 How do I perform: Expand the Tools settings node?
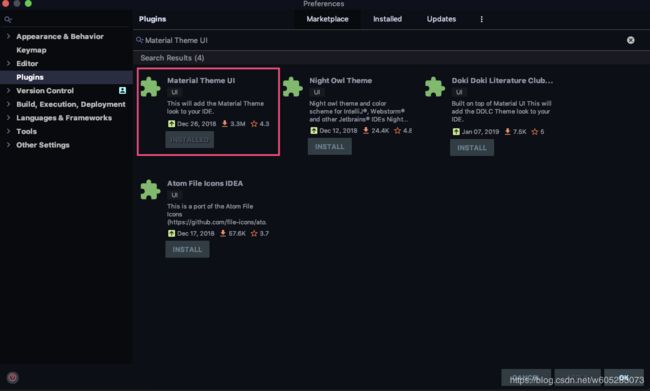(x=8, y=131)
